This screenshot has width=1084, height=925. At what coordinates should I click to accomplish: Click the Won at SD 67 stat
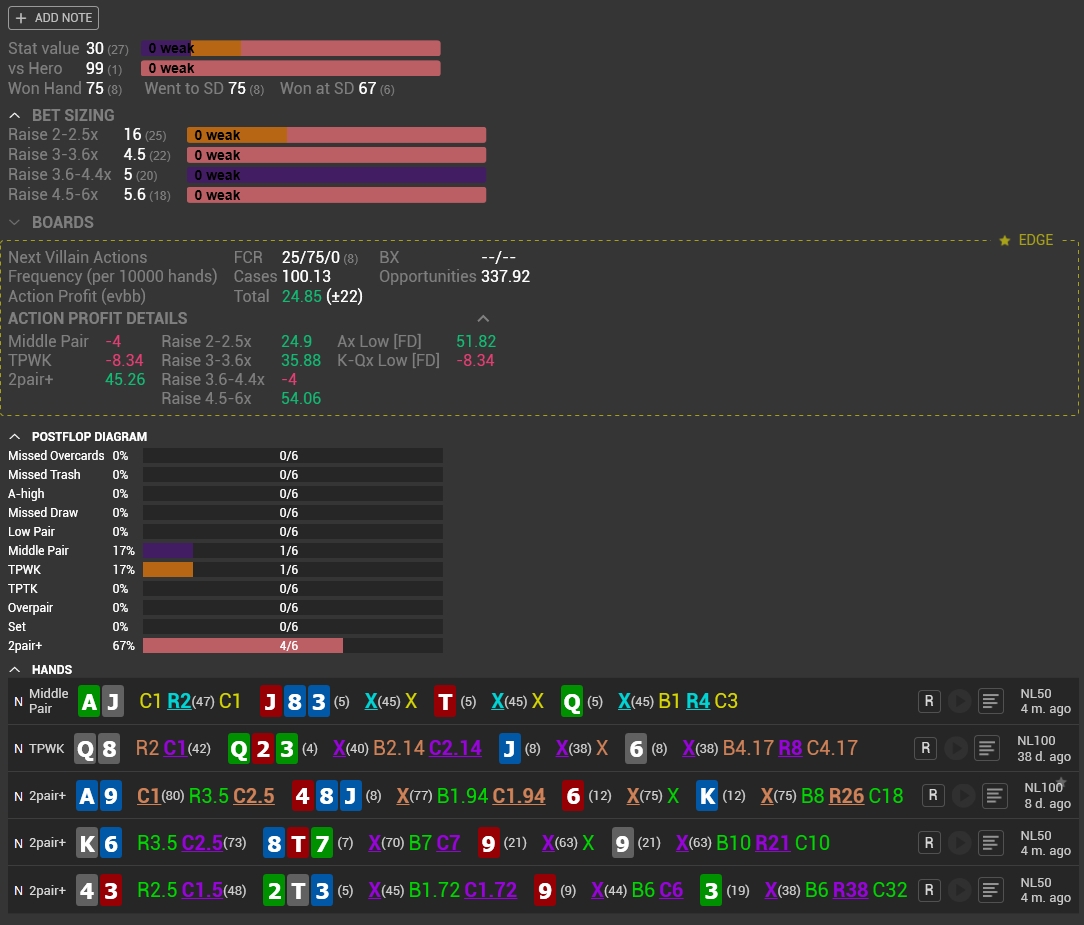[337, 88]
